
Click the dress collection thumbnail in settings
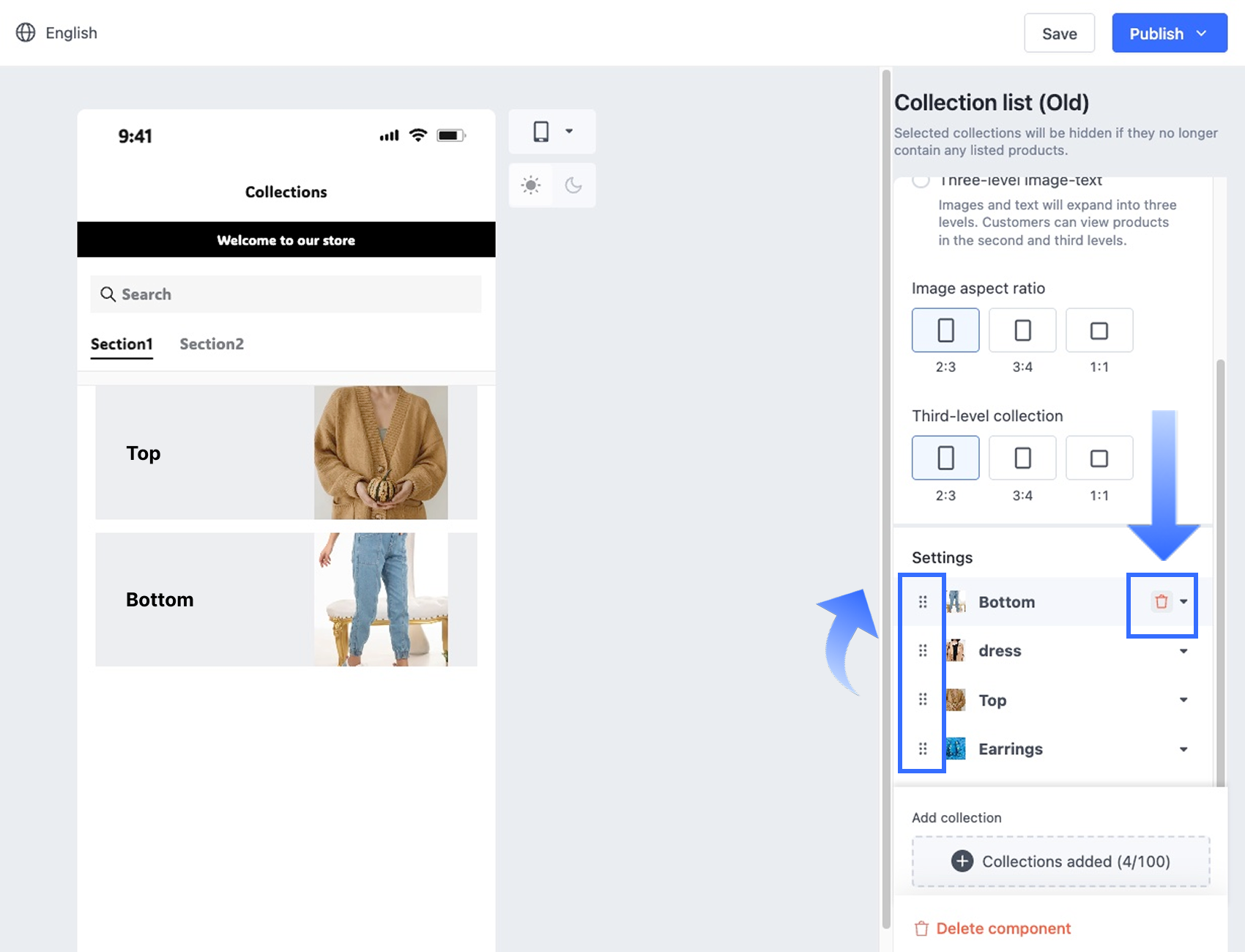956,651
